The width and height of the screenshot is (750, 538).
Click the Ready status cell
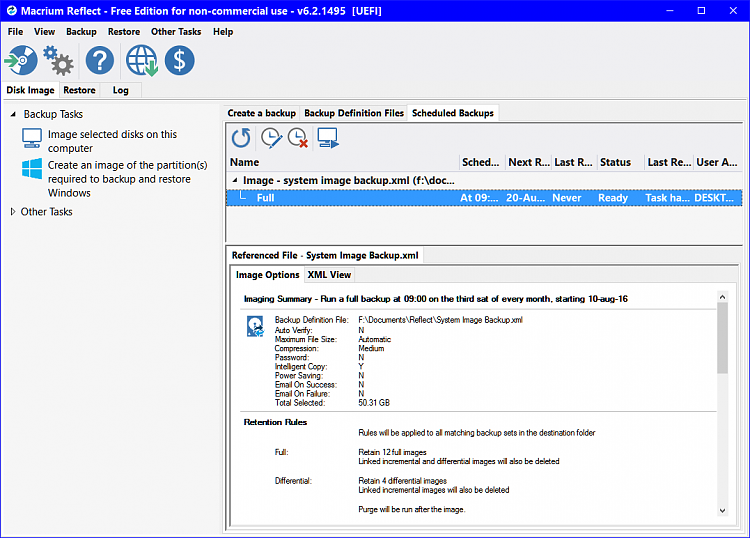point(613,198)
